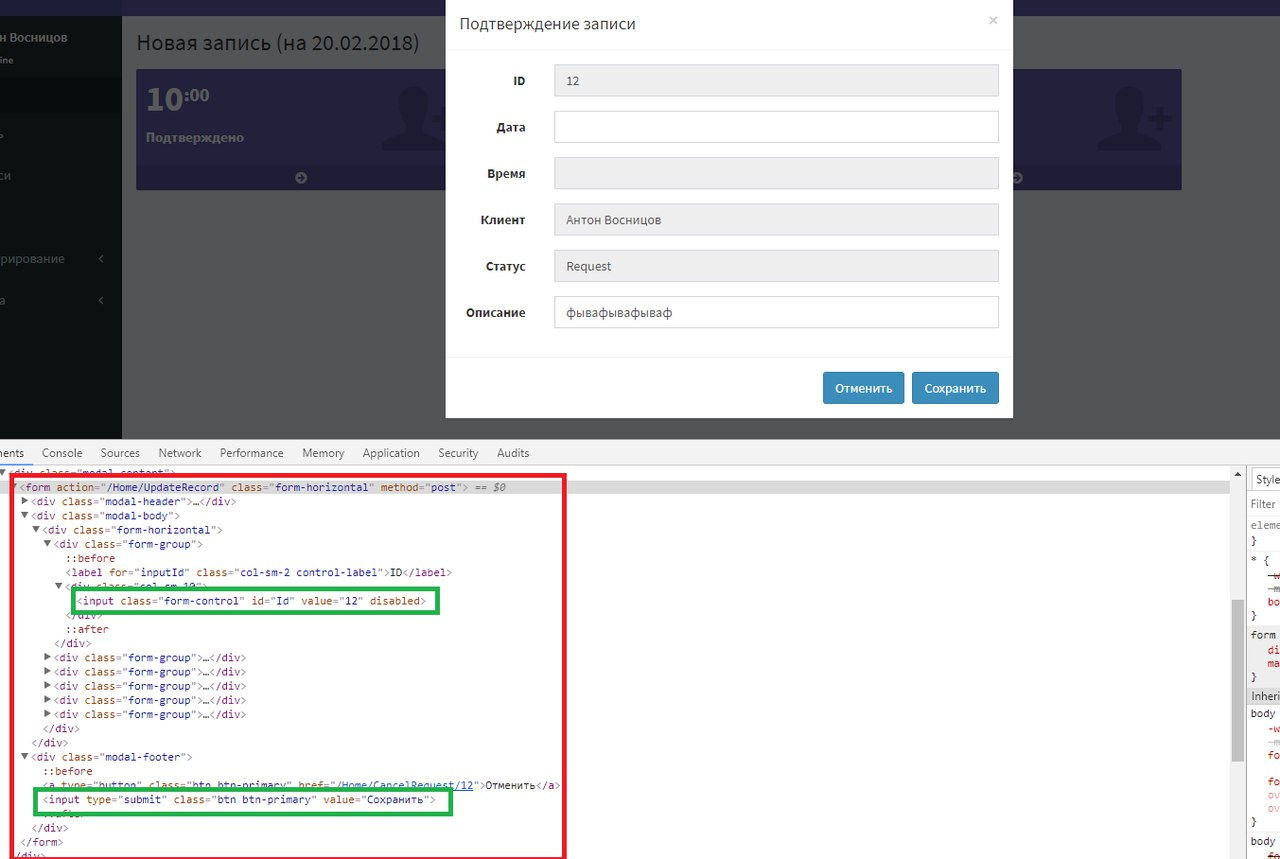Select the ::after pseudo-element under col-sm-10
The height and width of the screenshot is (859, 1280).
pos(87,630)
